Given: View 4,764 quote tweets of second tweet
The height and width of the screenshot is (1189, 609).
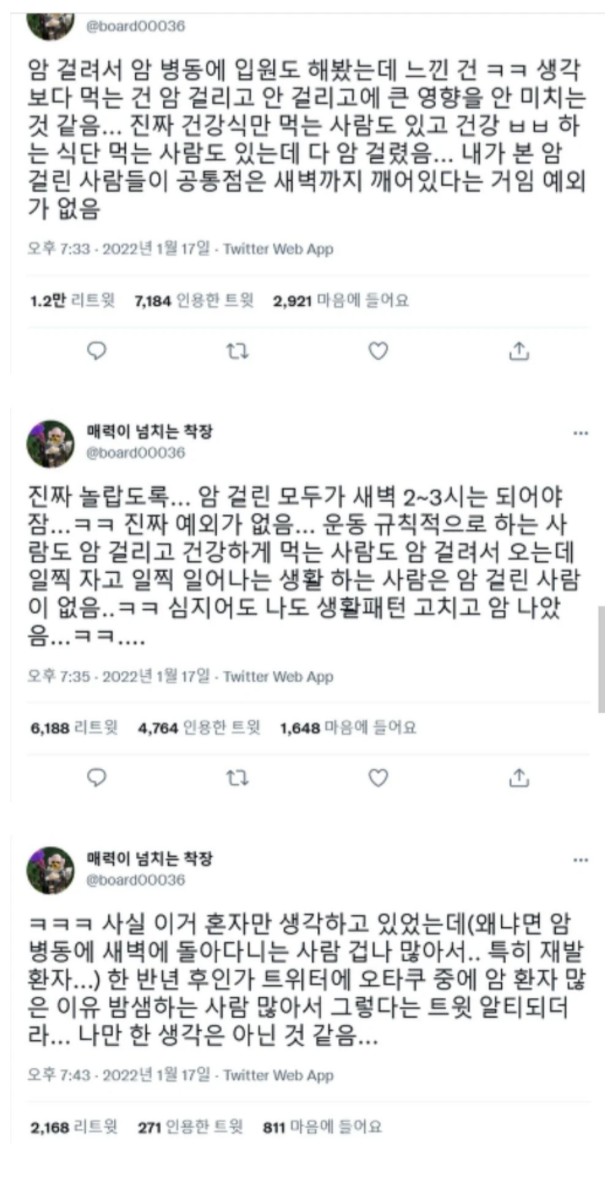Looking at the screenshot, I should point(199,729).
